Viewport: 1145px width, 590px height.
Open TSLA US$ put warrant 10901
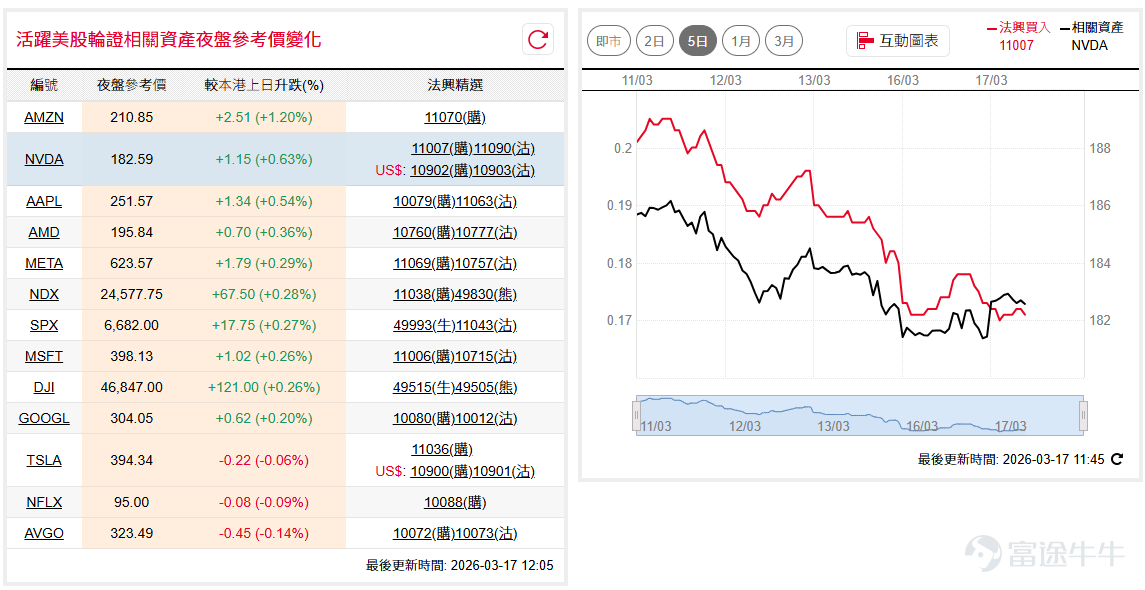505,472
